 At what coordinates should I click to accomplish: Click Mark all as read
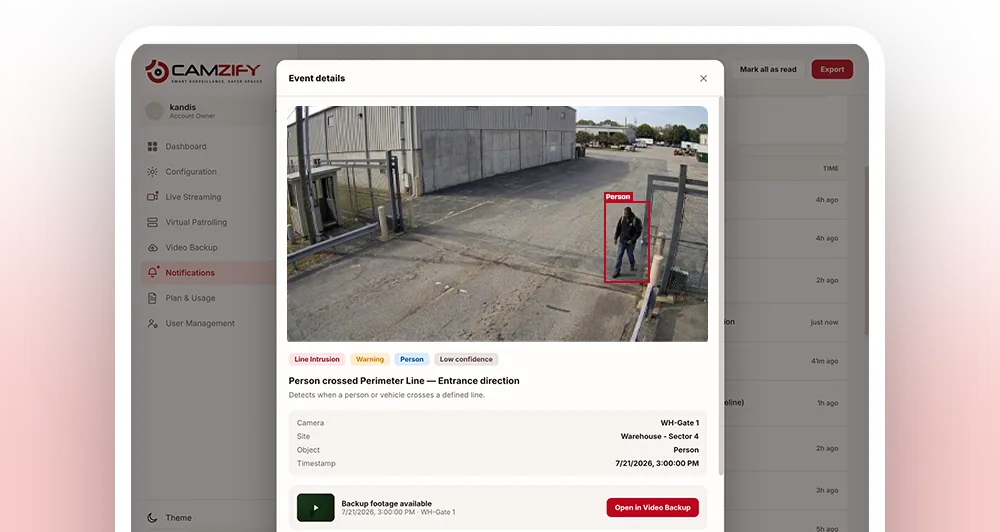pyautogui.click(x=768, y=70)
